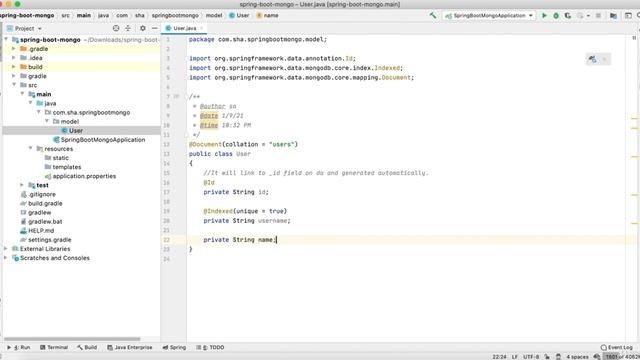
Task: Open the Java Enterprise tool window
Action: click(x=129, y=347)
